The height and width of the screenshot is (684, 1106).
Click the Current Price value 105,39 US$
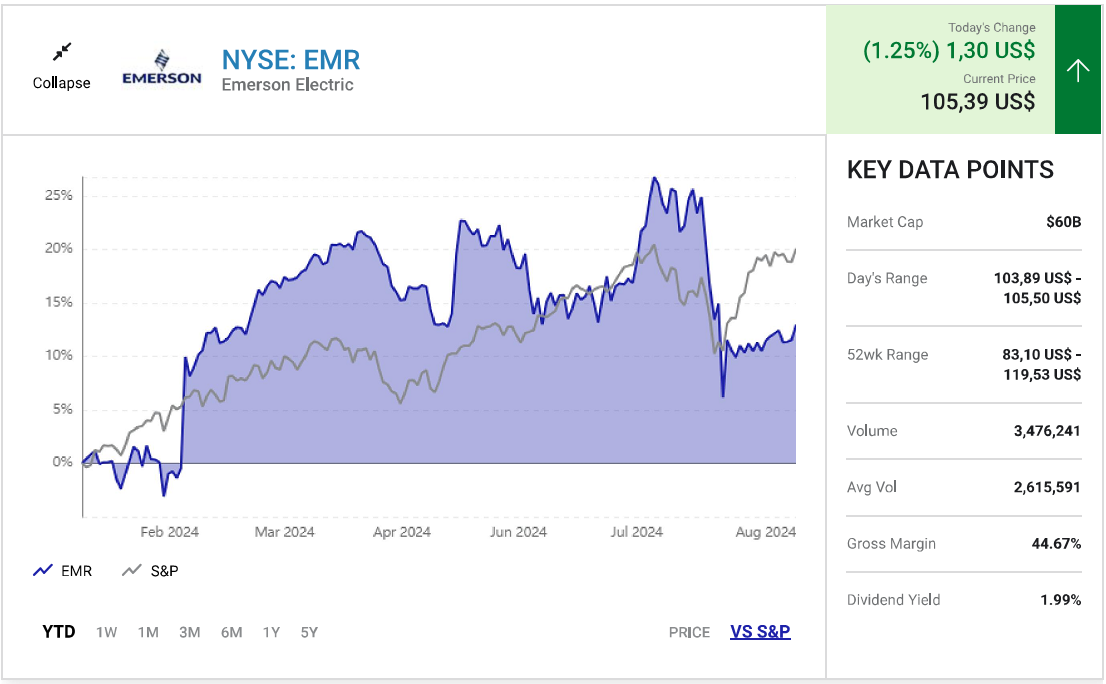click(x=977, y=101)
